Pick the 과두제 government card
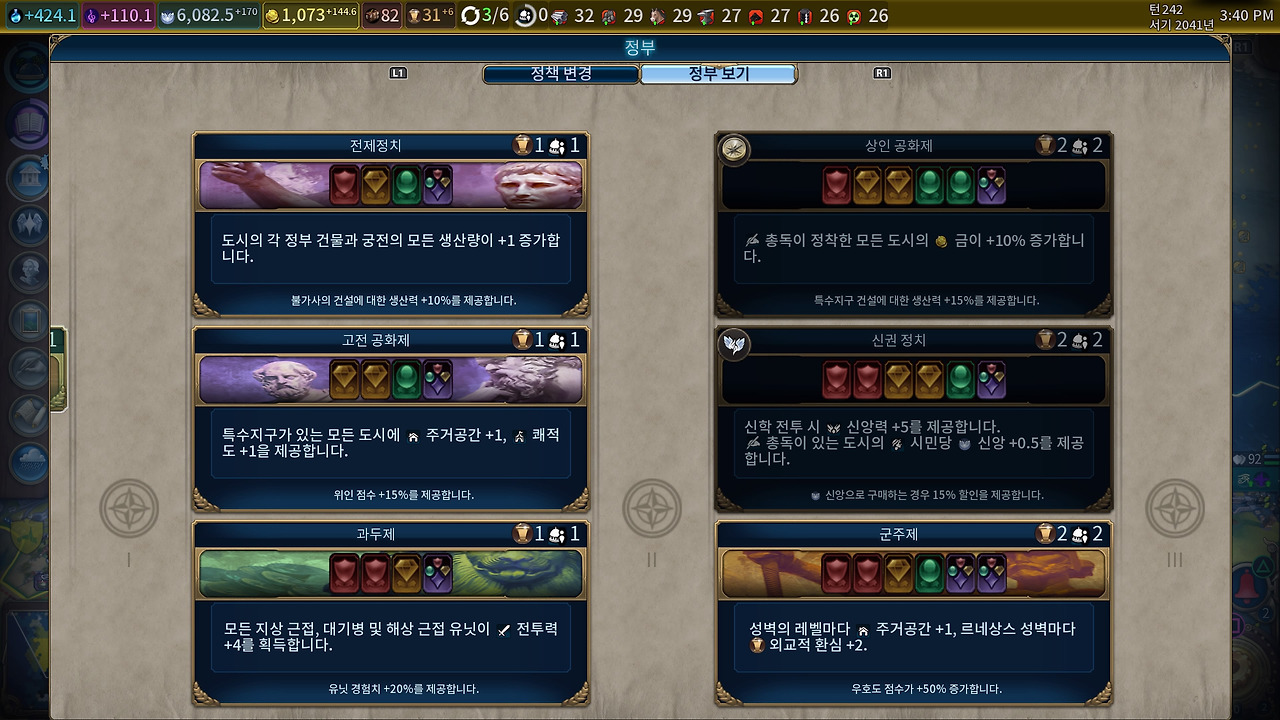 391,614
